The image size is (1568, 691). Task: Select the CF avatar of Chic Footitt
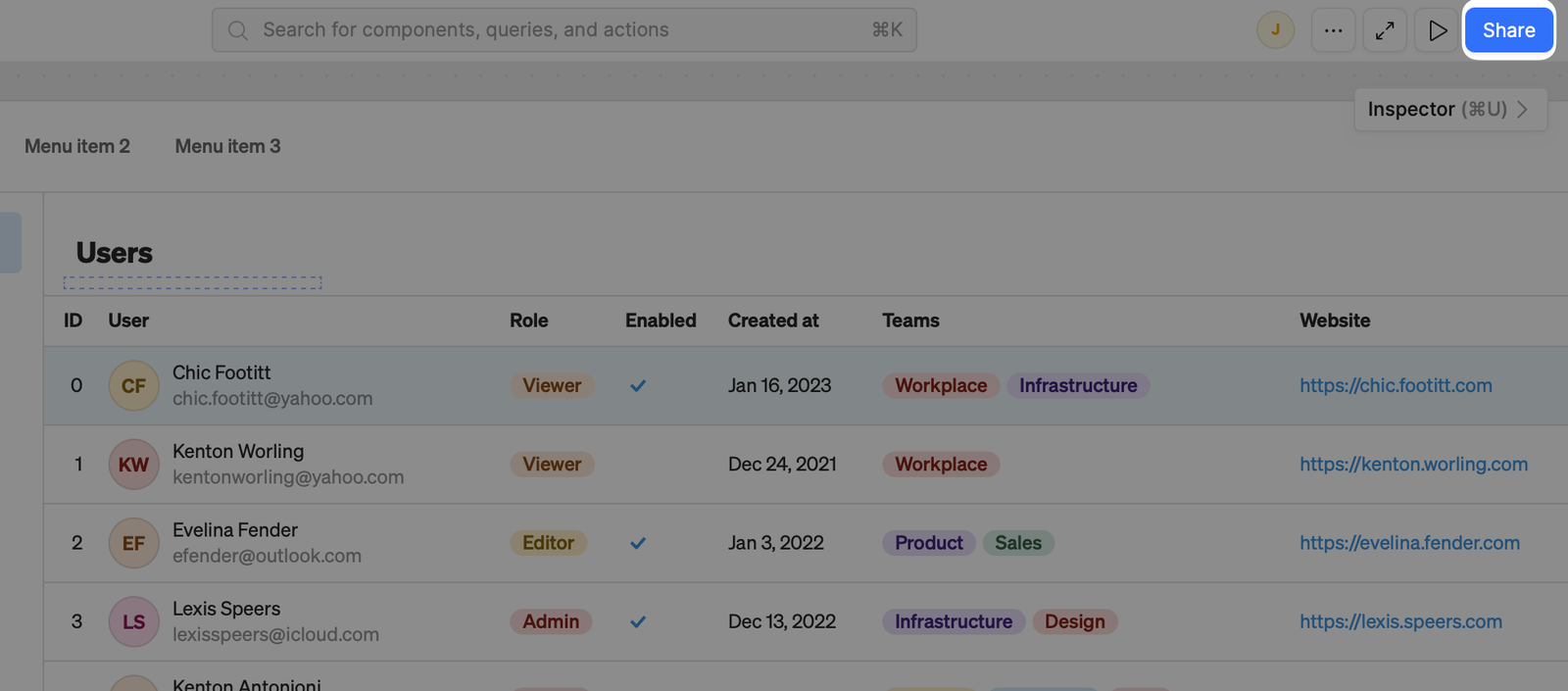point(133,386)
